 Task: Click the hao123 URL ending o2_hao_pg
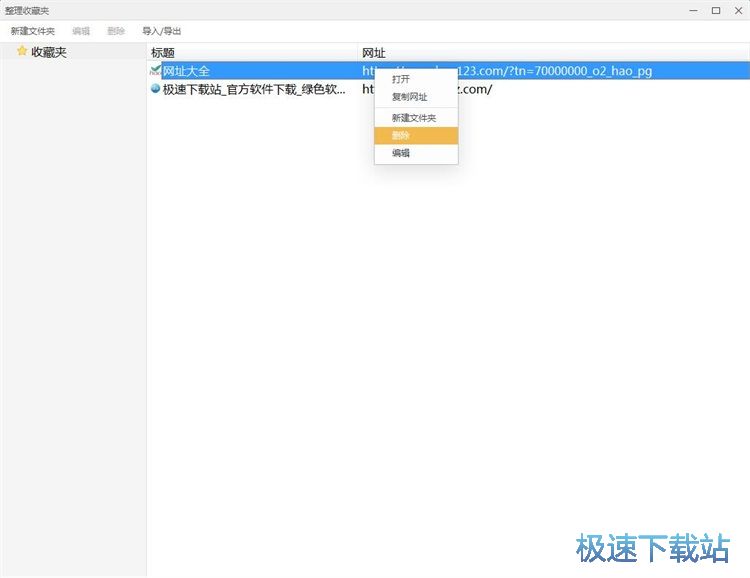[507, 71]
